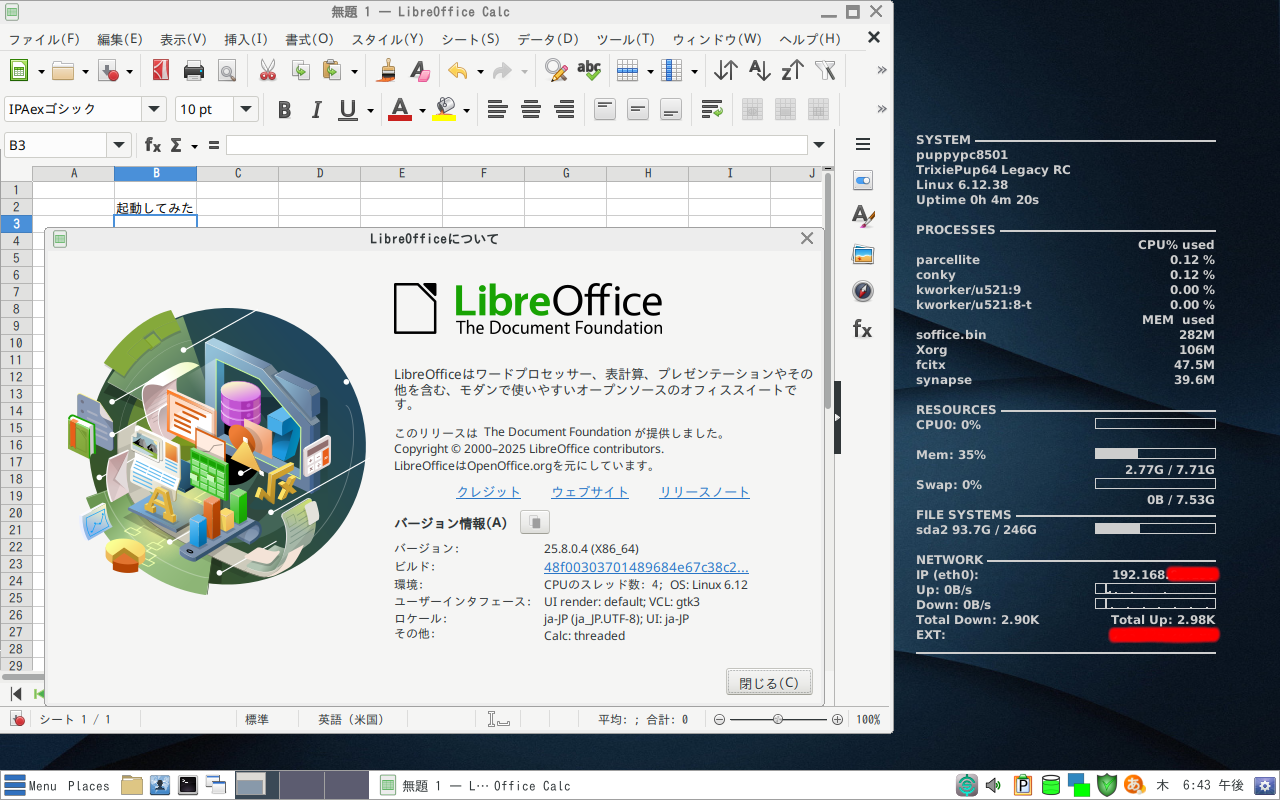The height and width of the screenshot is (800, 1280).
Task: Sort ascending A to Z
Action: (760, 70)
